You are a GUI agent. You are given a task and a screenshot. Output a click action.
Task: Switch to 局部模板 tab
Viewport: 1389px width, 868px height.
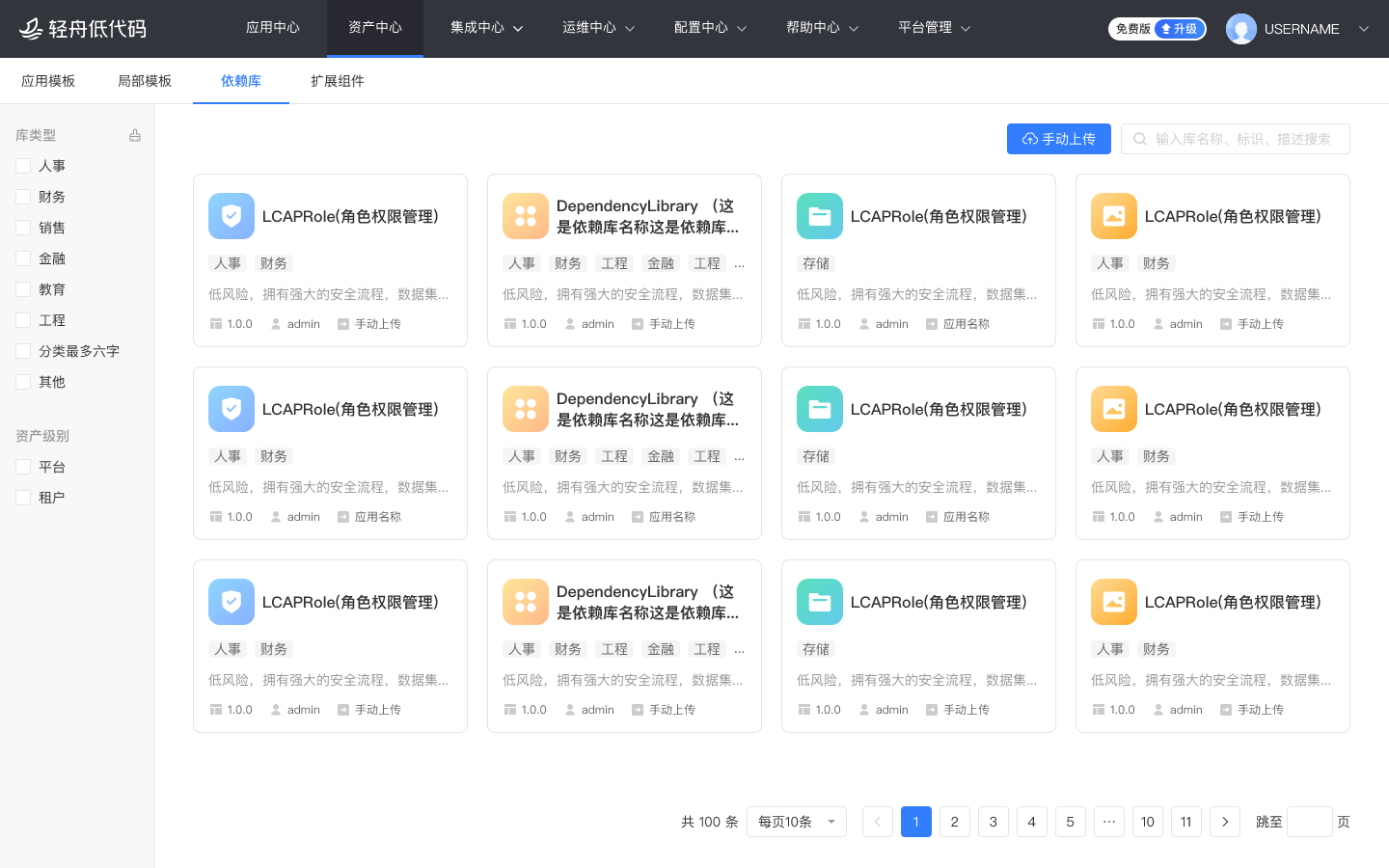pos(145,81)
